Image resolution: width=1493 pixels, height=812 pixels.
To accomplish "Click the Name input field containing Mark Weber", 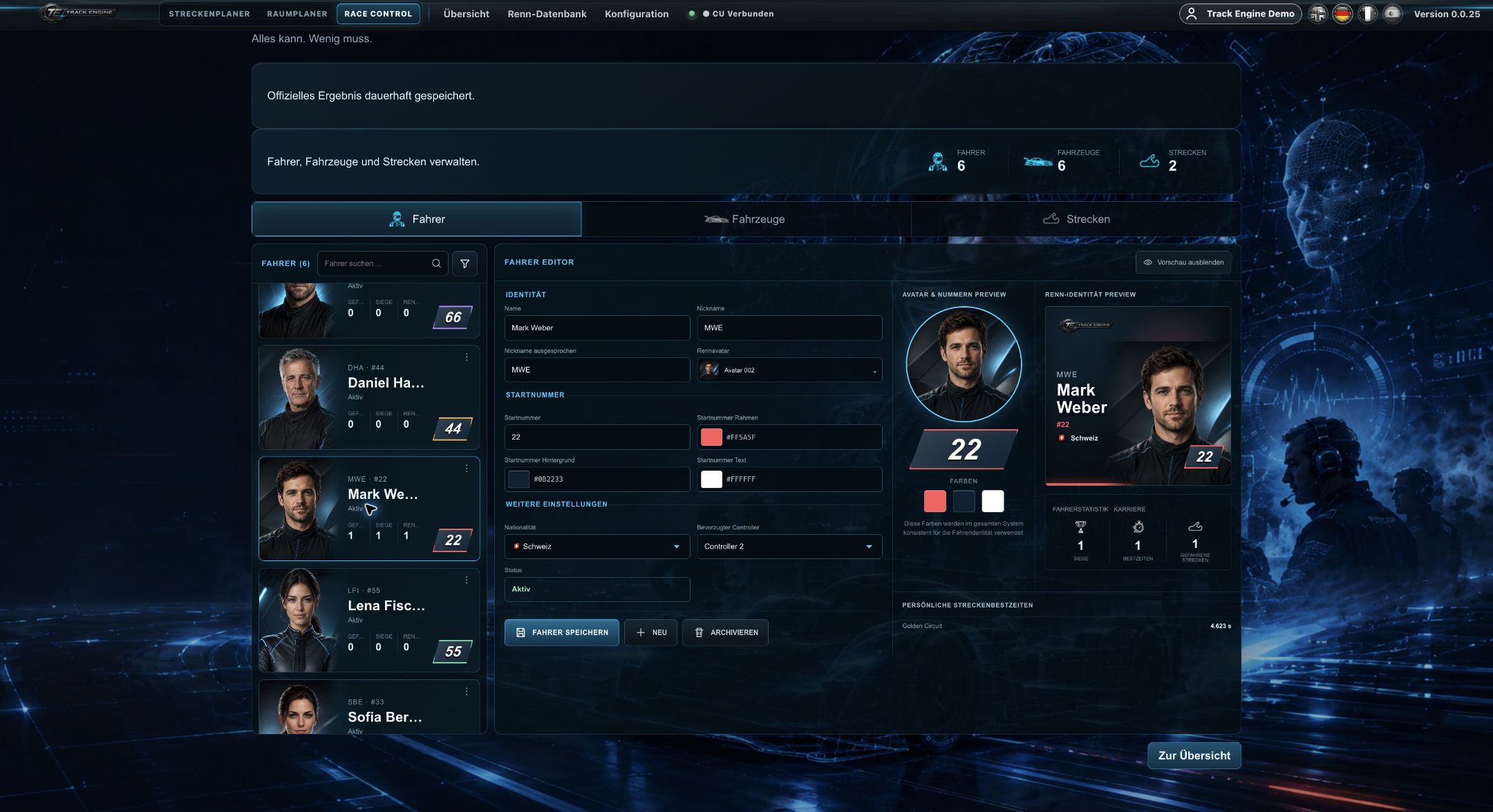I will click(597, 328).
